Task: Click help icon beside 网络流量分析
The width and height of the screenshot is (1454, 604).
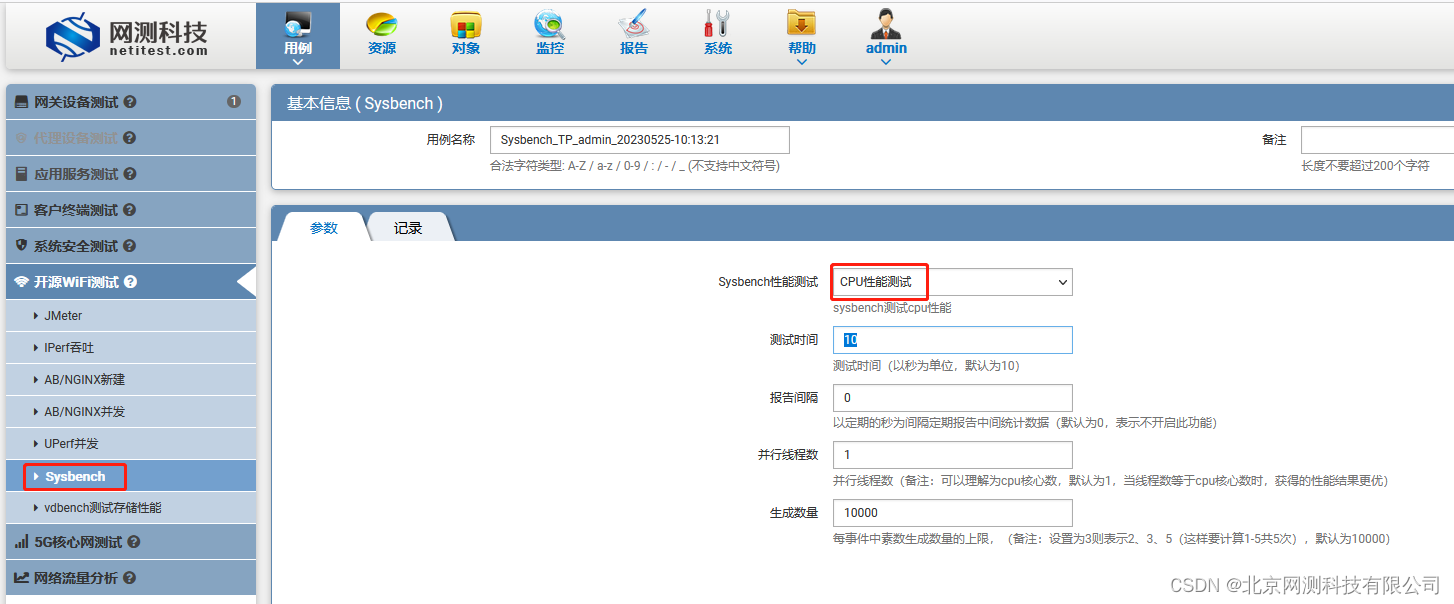Action: tap(130, 578)
